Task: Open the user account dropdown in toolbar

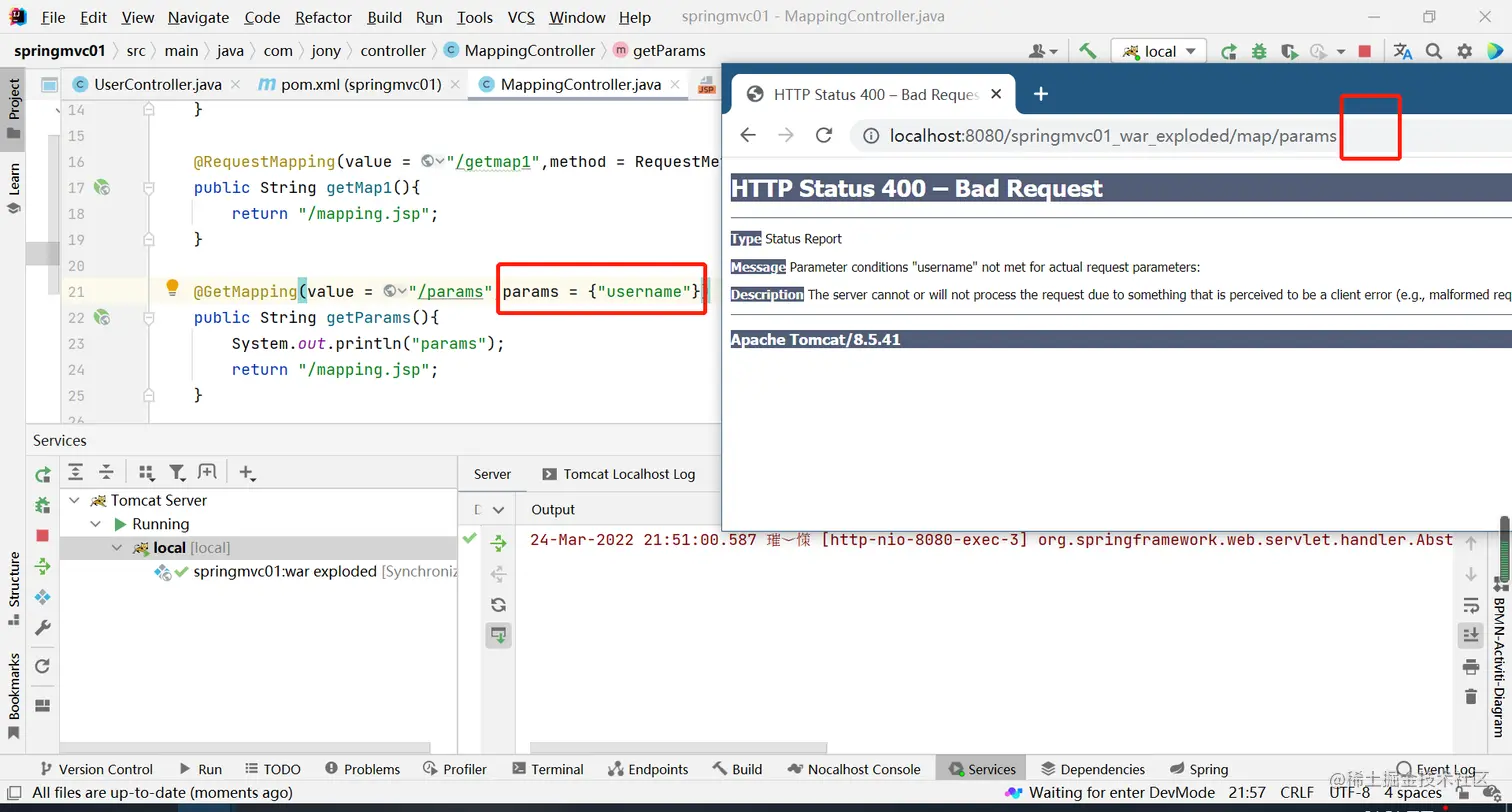Action: (1043, 51)
